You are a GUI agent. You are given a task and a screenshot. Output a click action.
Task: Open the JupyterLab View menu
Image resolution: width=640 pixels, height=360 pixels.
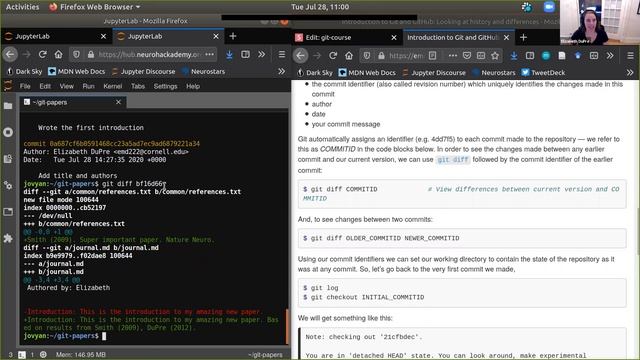[x=67, y=86]
